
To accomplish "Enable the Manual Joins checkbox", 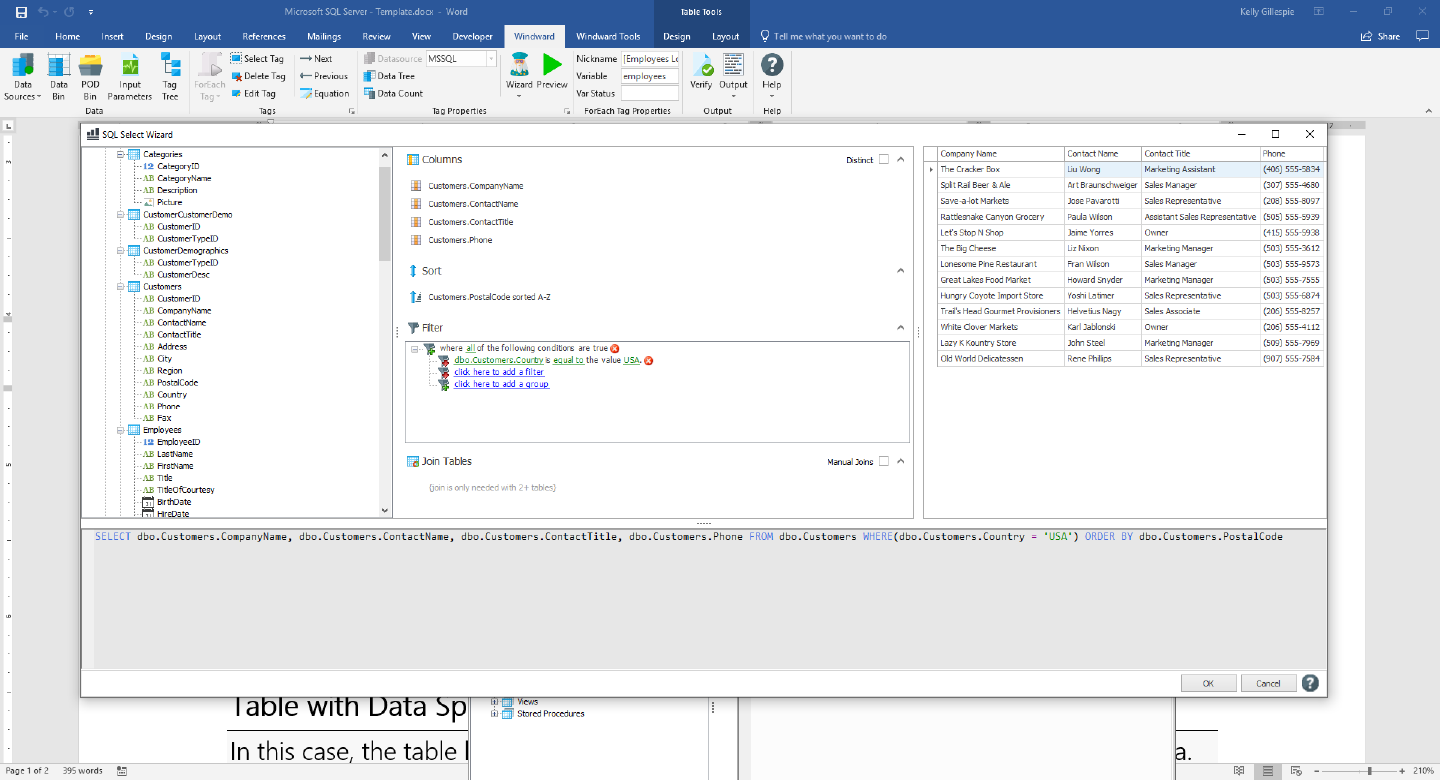I will (x=884, y=461).
